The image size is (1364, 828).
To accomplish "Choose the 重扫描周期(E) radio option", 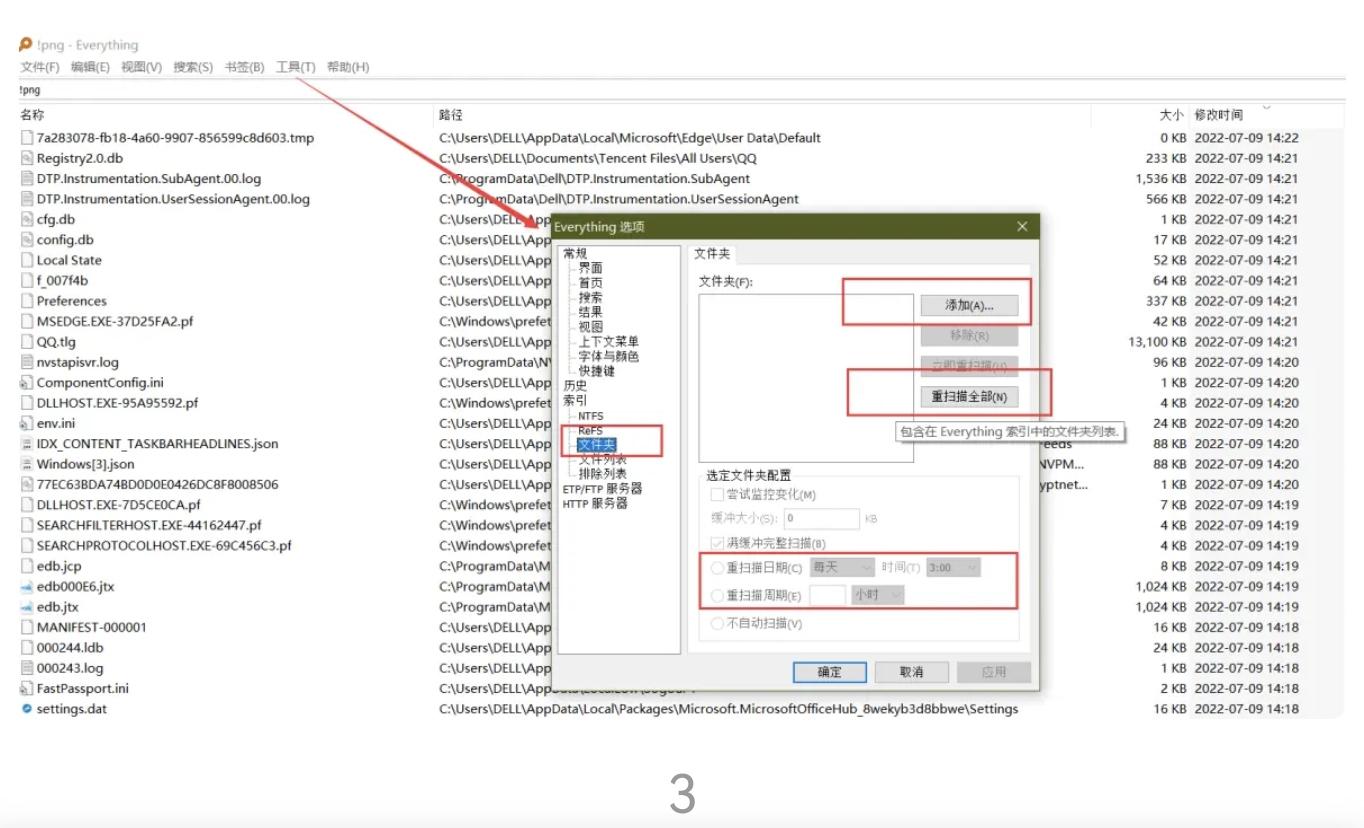I will (x=716, y=595).
